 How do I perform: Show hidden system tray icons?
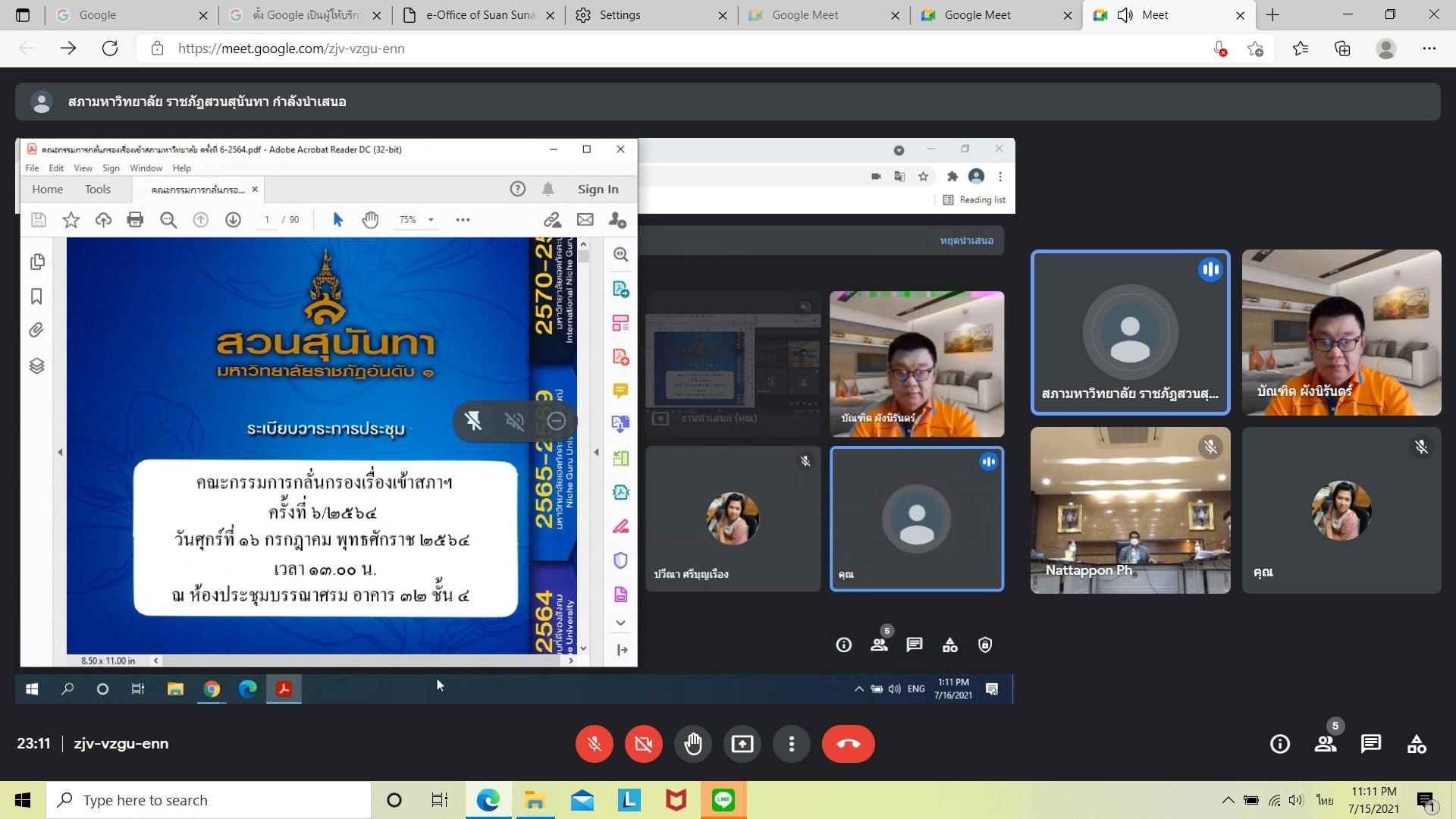point(1227,800)
